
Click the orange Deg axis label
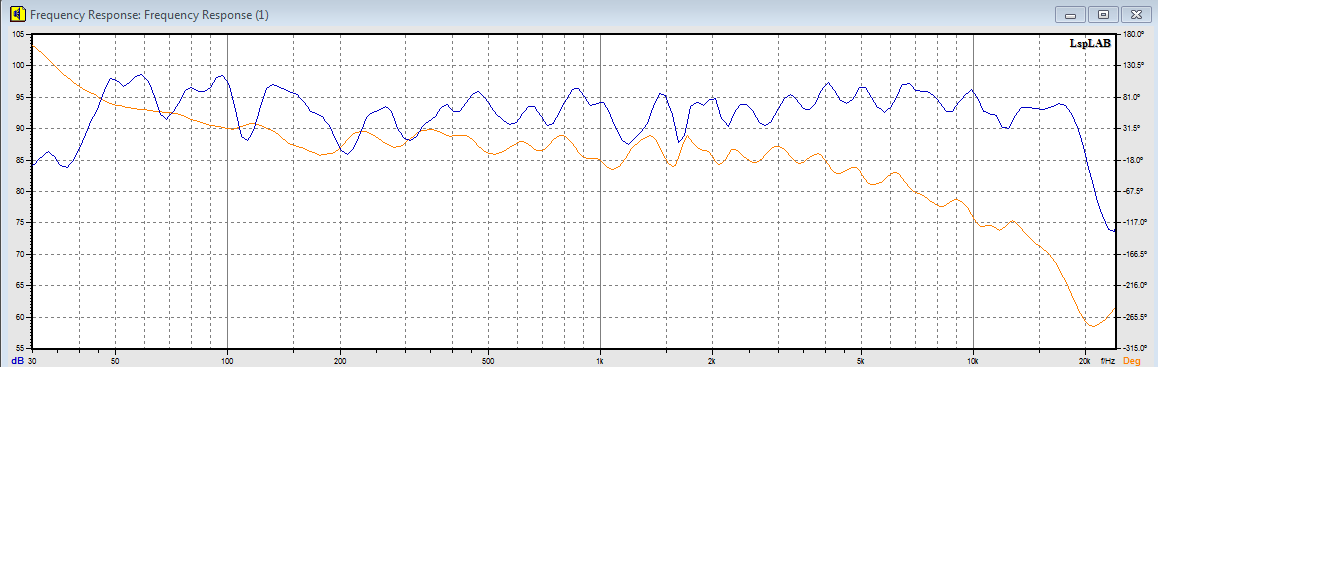tap(1132, 360)
